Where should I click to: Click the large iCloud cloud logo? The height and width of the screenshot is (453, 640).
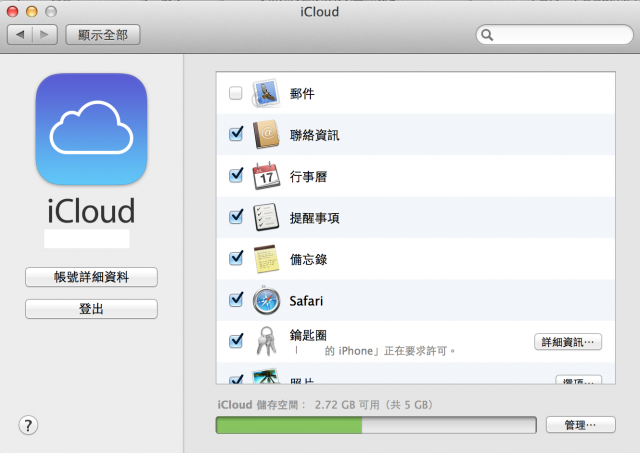[x=91, y=129]
